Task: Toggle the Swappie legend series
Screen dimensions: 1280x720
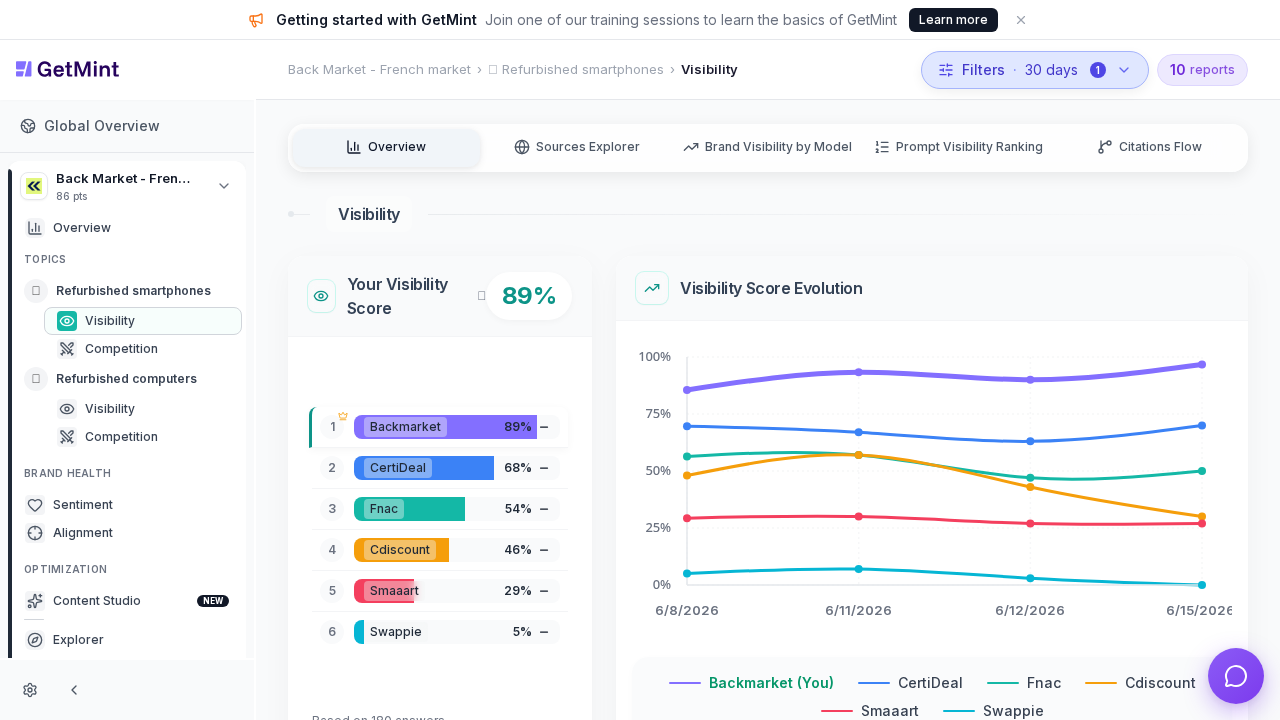Action: 993,711
